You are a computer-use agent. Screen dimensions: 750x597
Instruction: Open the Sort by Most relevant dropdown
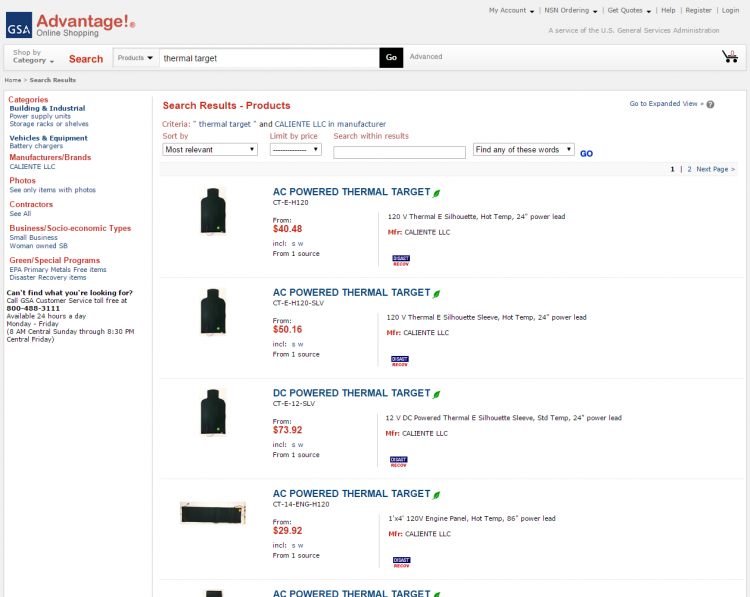point(210,150)
